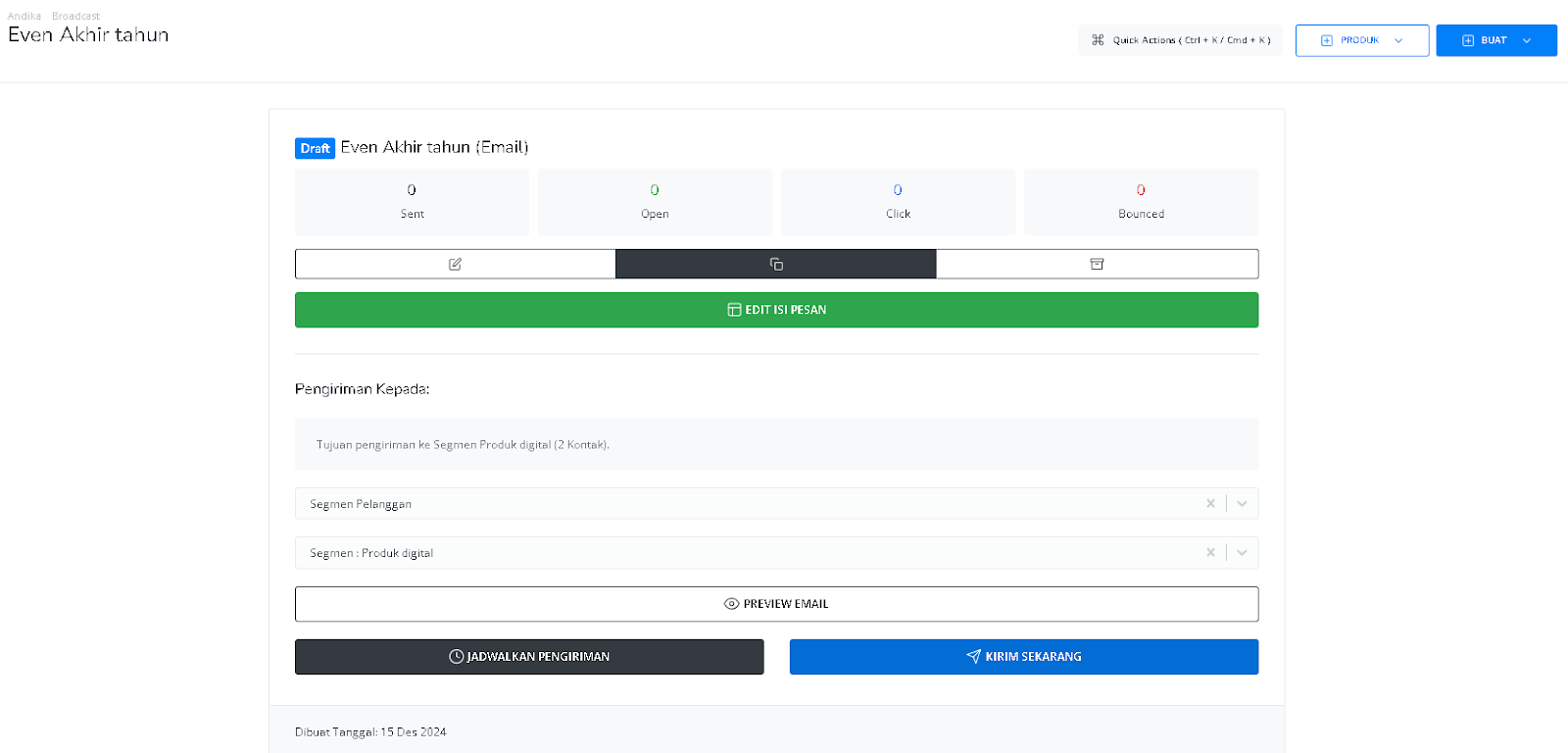Screen dimensions: 1568x753
Task: Click the "Pengiriman Kepada:" heading
Action: click(x=362, y=389)
